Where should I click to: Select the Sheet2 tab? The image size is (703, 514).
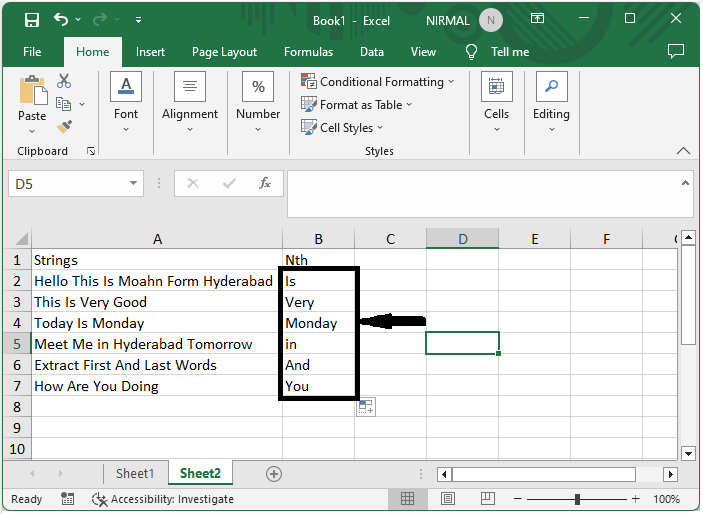click(200, 474)
